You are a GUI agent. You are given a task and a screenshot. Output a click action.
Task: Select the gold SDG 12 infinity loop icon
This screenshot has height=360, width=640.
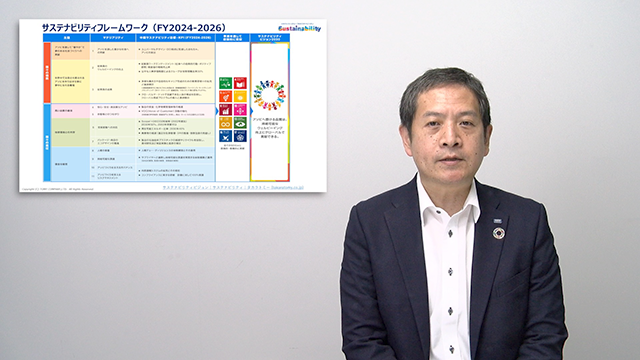[225, 122]
